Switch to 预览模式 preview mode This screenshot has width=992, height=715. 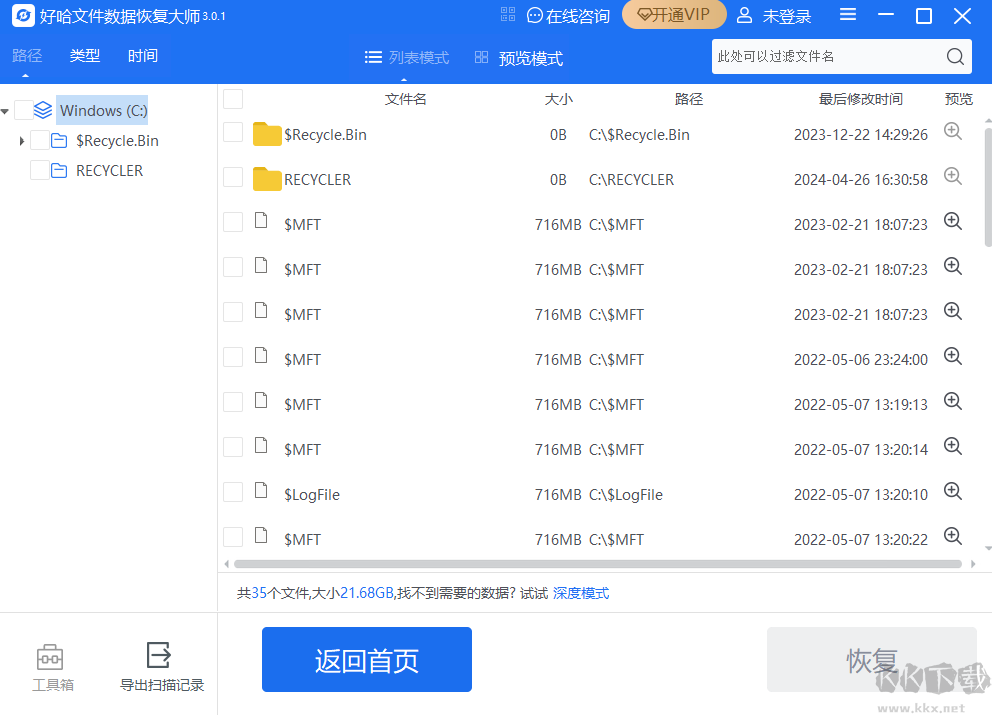tap(528, 57)
